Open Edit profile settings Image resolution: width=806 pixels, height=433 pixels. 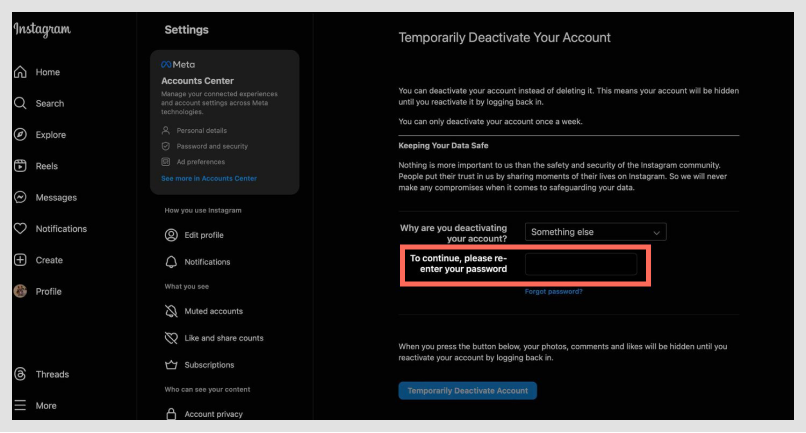204,235
